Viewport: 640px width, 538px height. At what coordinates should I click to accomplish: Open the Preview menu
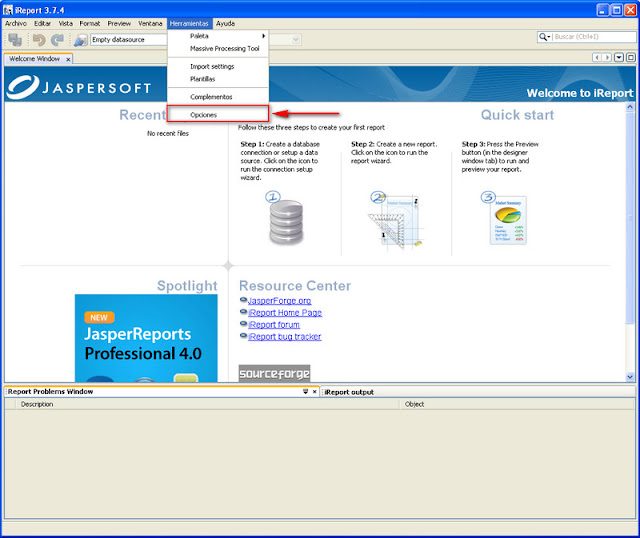coord(119,24)
